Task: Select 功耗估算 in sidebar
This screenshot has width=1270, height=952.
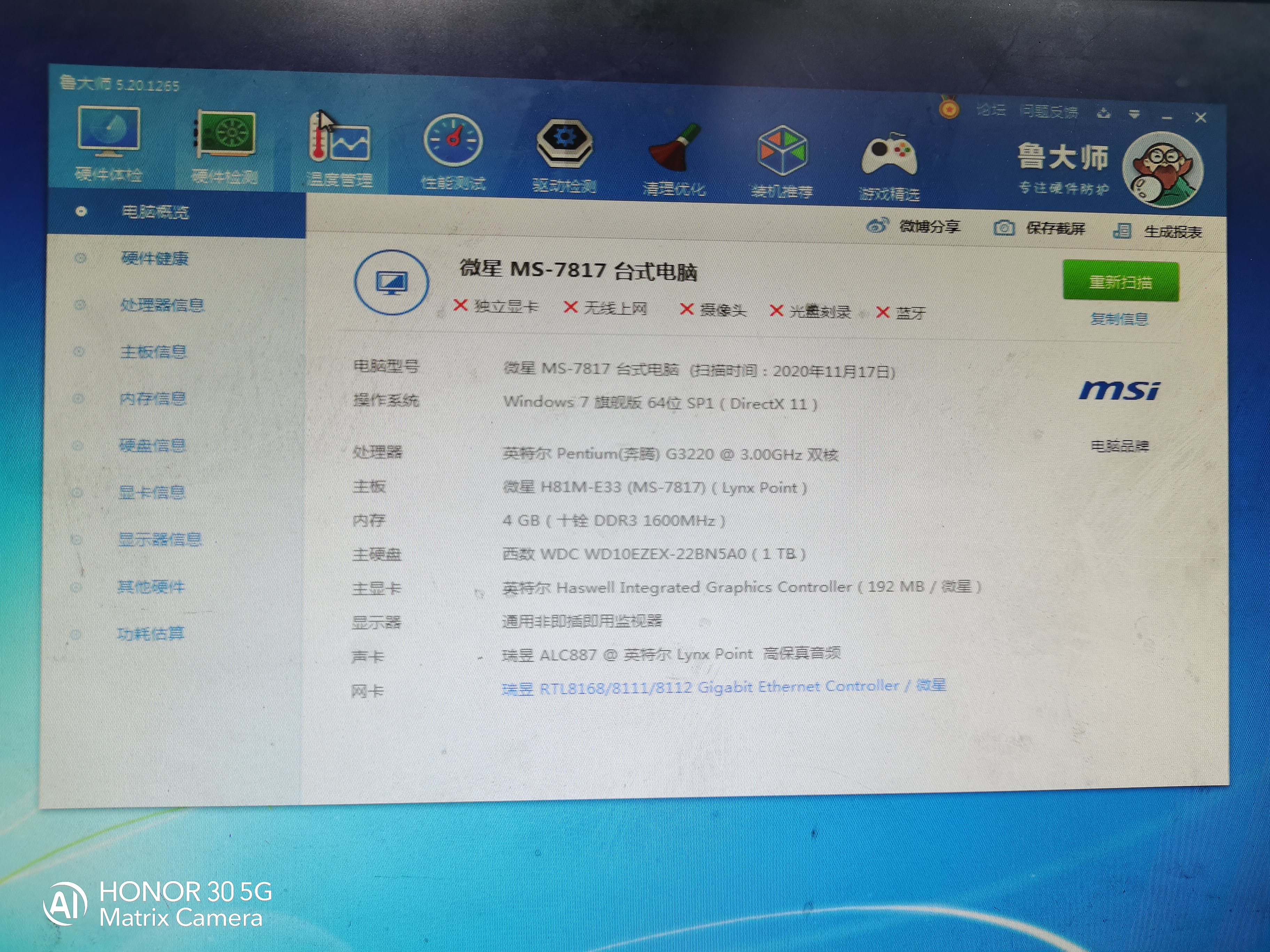Action: pos(150,634)
